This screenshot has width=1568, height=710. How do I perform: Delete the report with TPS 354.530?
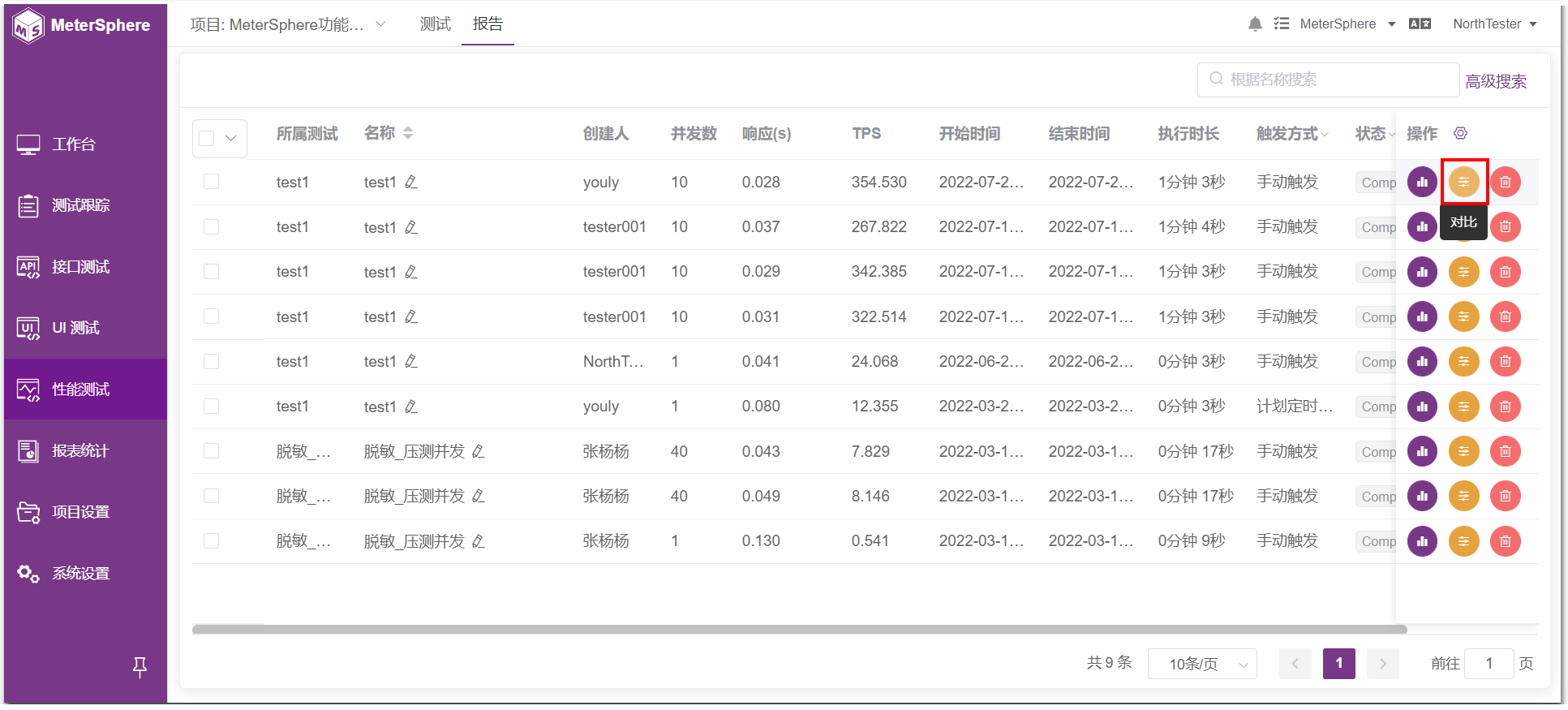pyautogui.click(x=1506, y=182)
